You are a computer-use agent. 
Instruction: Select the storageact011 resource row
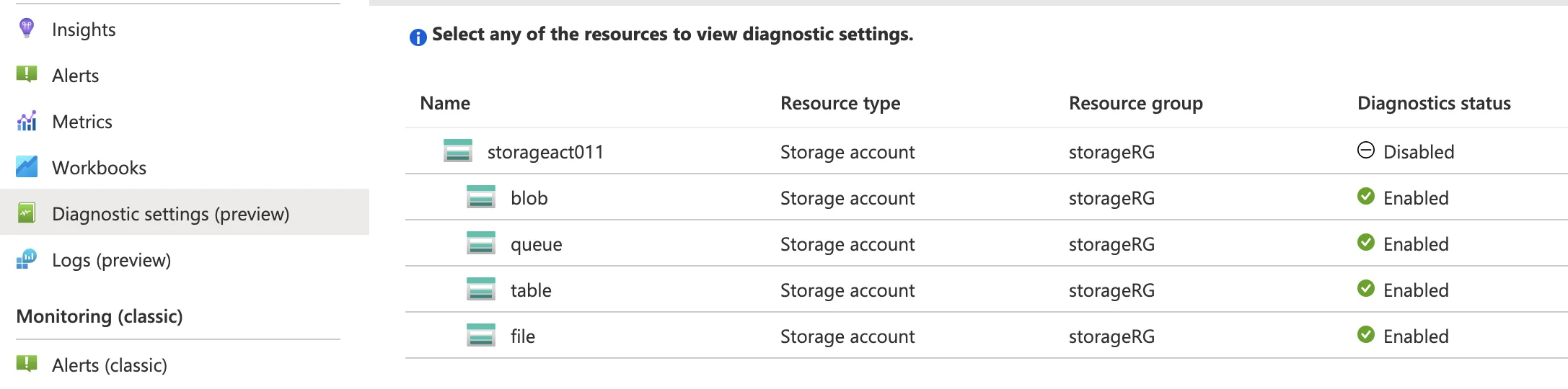point(545,152)
